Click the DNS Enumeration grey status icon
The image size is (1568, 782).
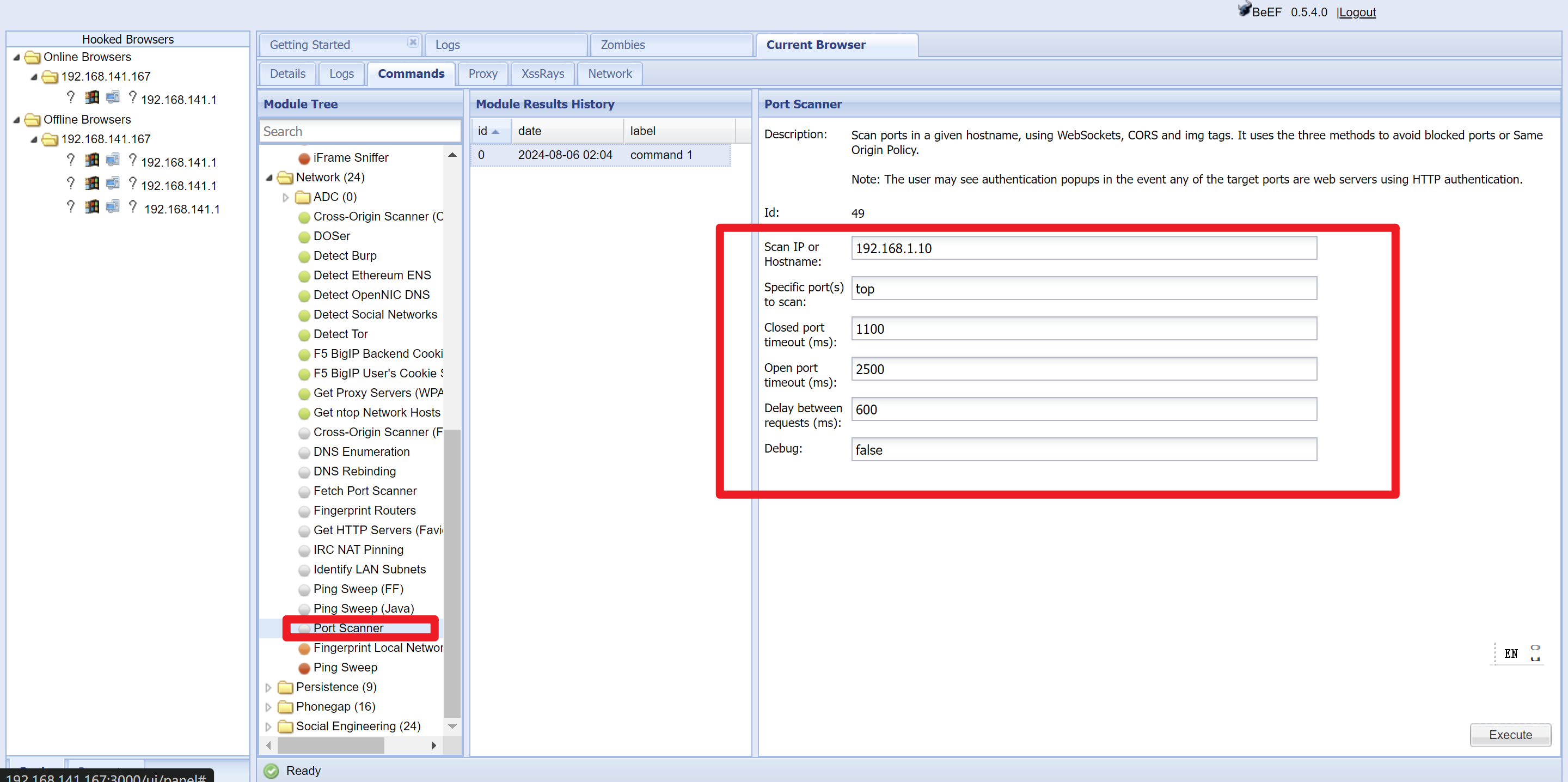point(304,453)
